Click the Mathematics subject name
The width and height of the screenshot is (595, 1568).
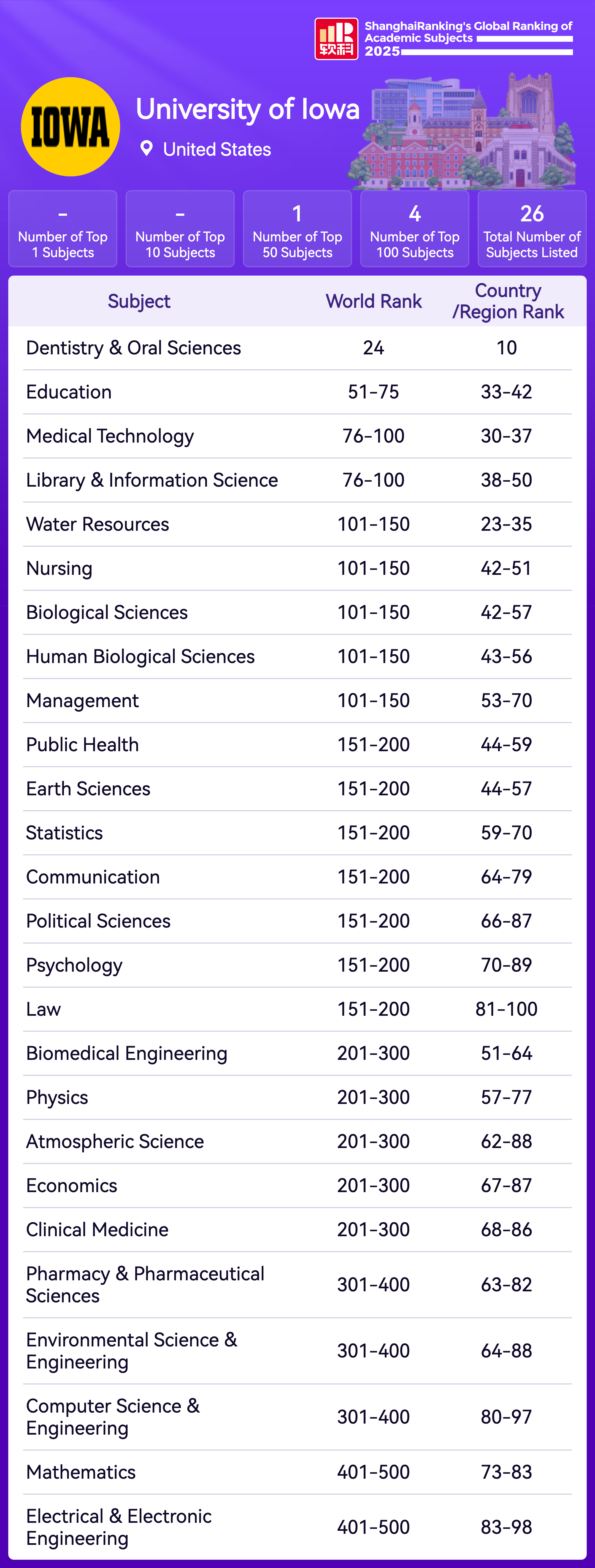coord(81,1472)
